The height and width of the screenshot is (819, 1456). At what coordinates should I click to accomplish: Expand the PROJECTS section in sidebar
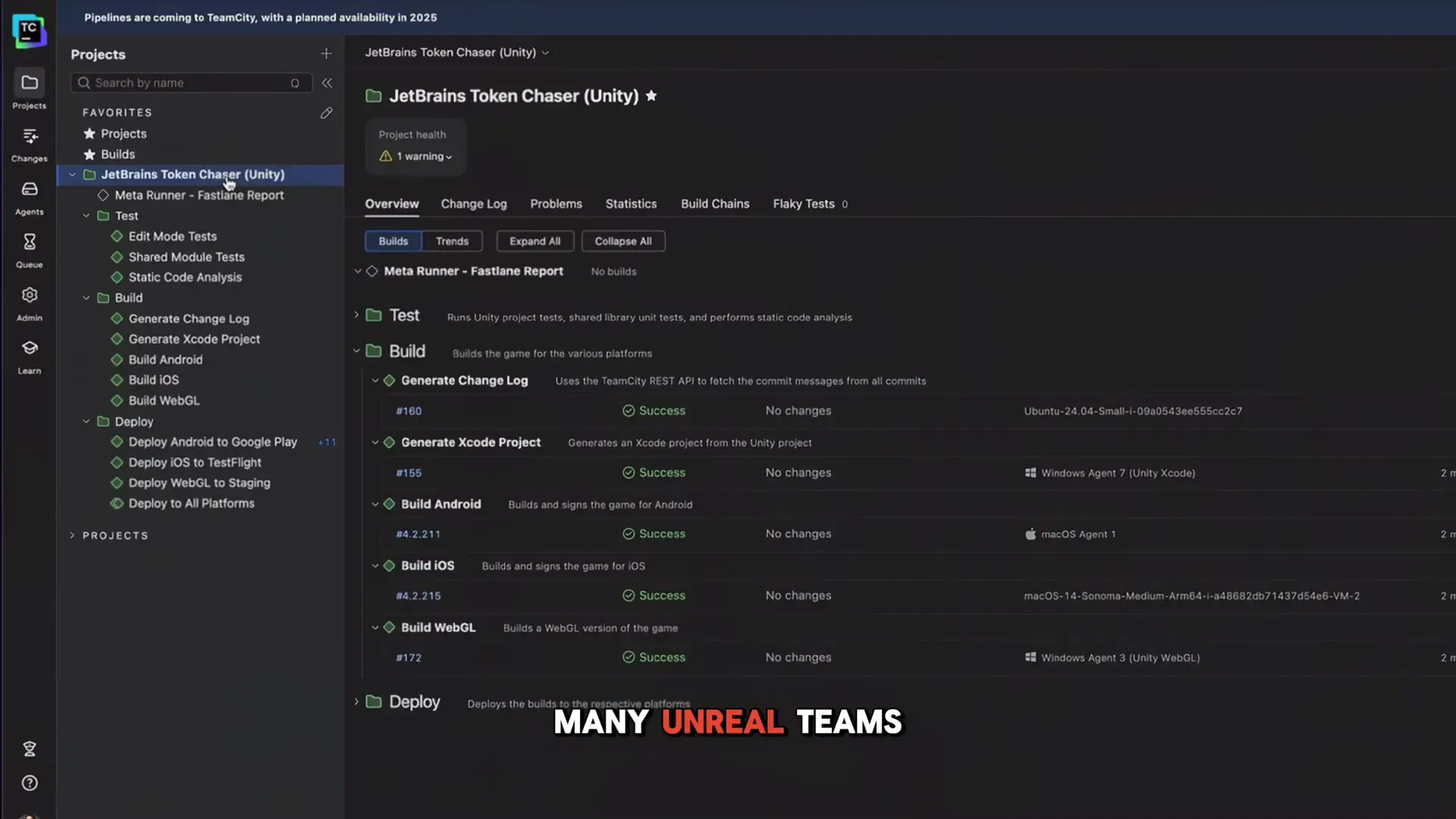click(x=72, y=535)
